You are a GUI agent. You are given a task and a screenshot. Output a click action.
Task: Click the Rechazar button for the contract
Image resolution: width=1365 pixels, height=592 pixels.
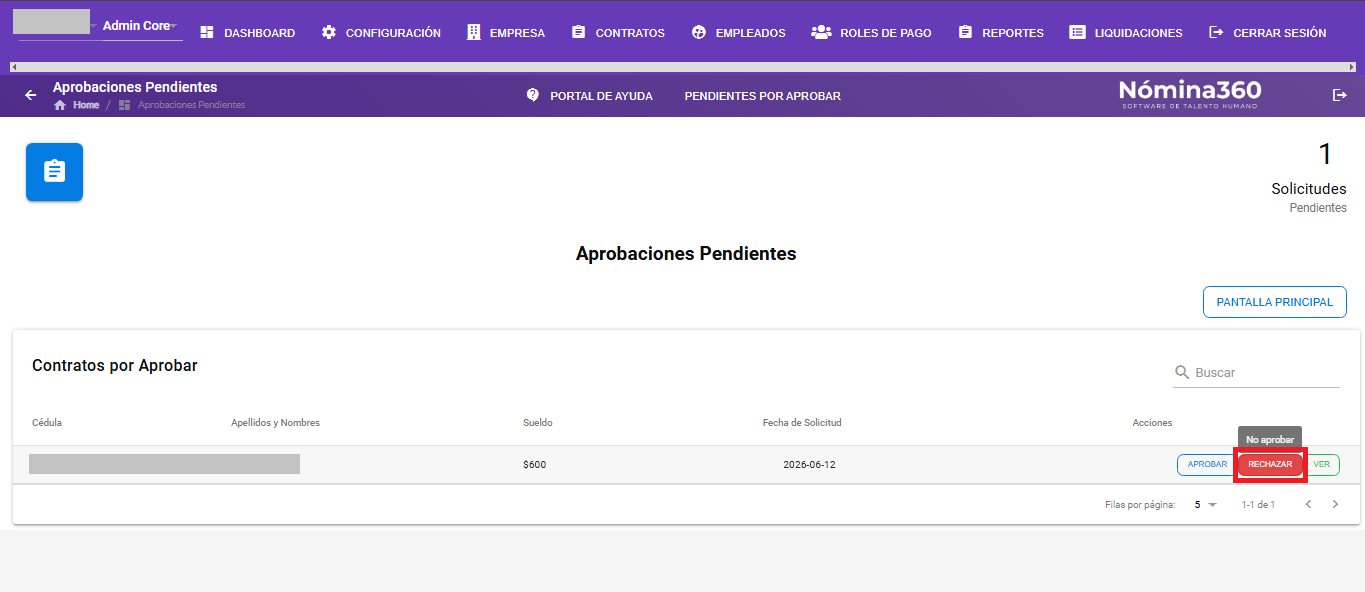click(1270, 465)
